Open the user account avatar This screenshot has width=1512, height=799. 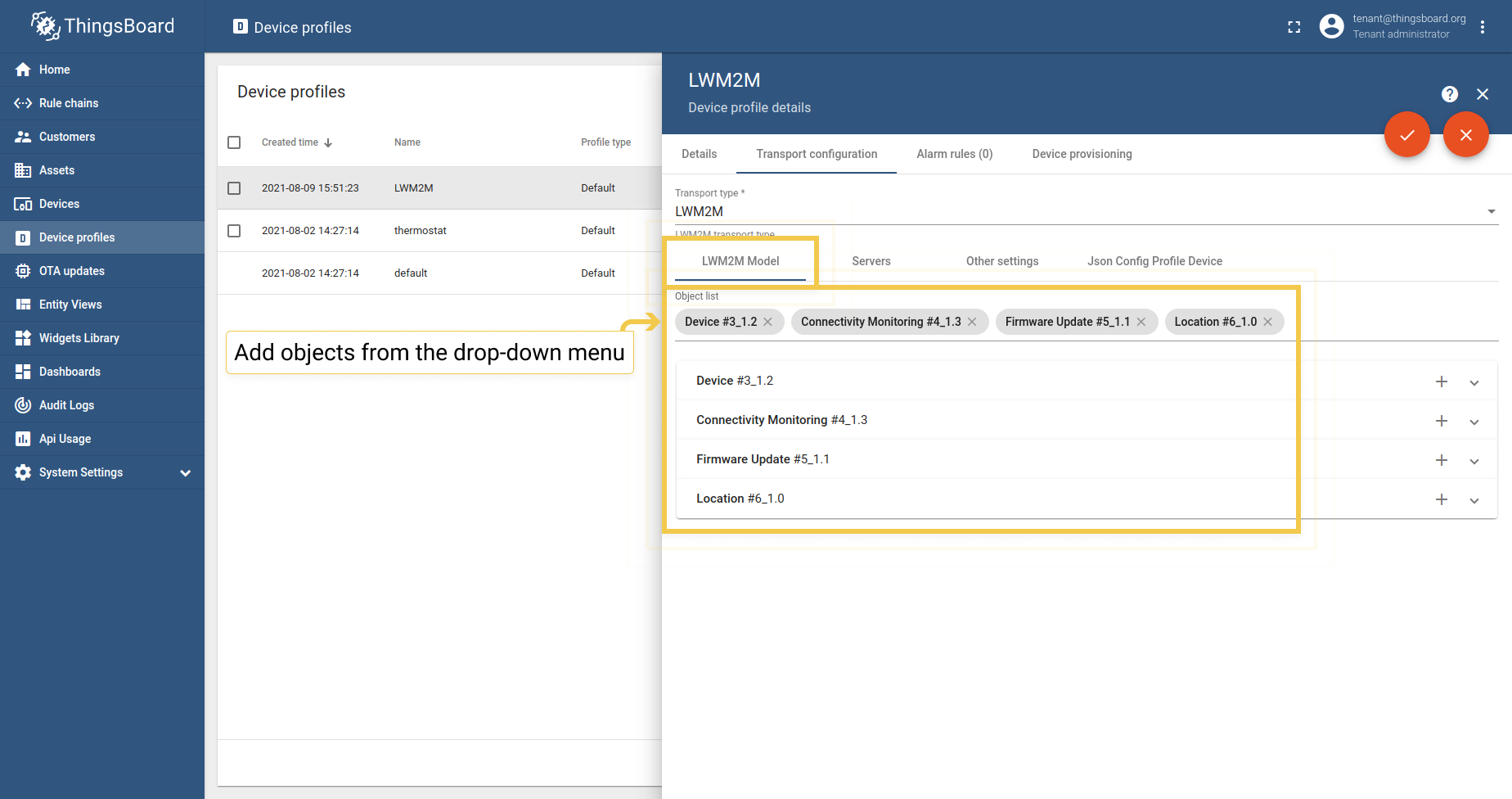click(1331, 26)
